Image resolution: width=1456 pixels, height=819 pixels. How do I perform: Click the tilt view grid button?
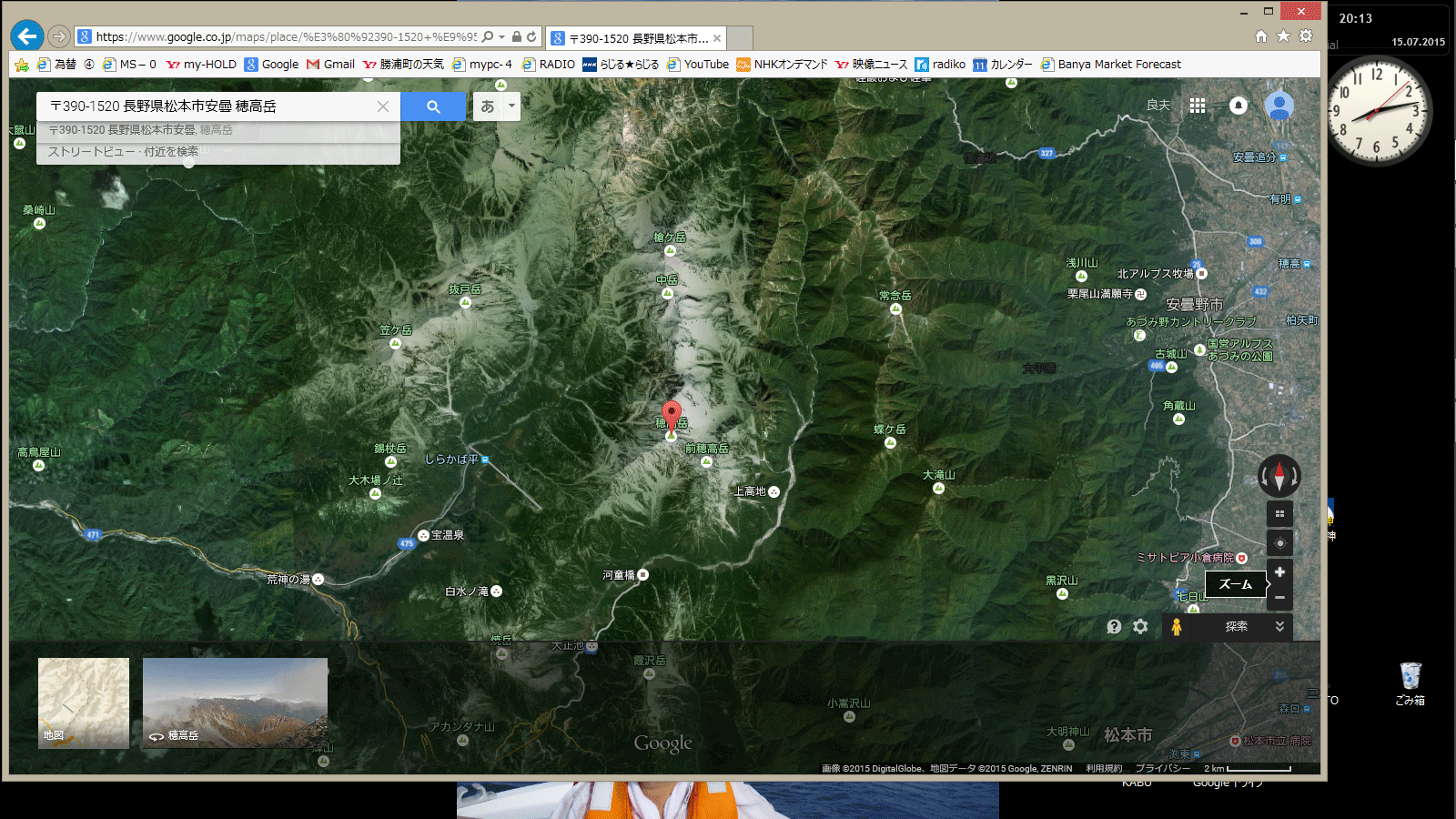pyautogui.click(x=1279, y=514)
